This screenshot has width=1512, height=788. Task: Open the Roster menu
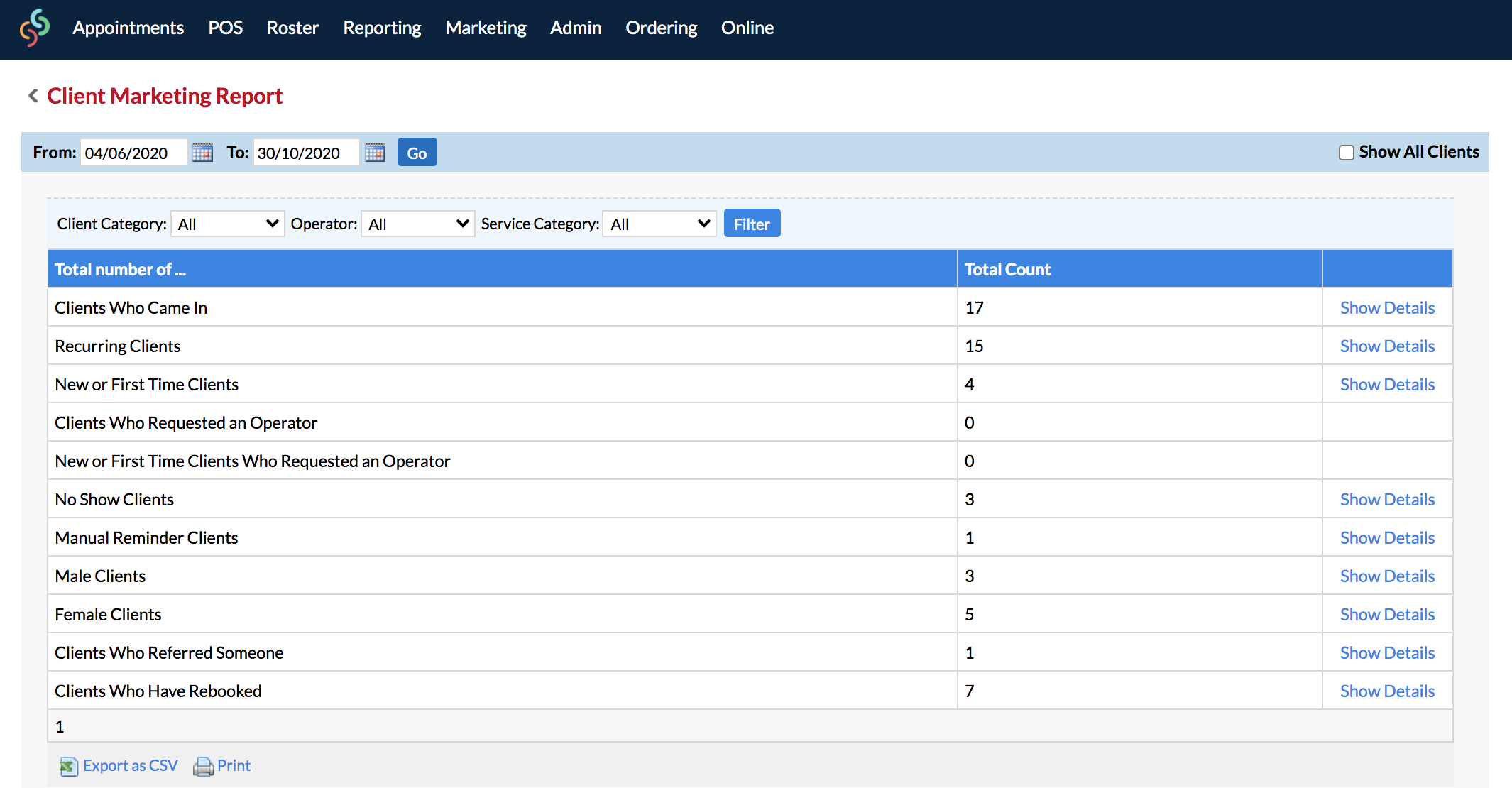293,28
